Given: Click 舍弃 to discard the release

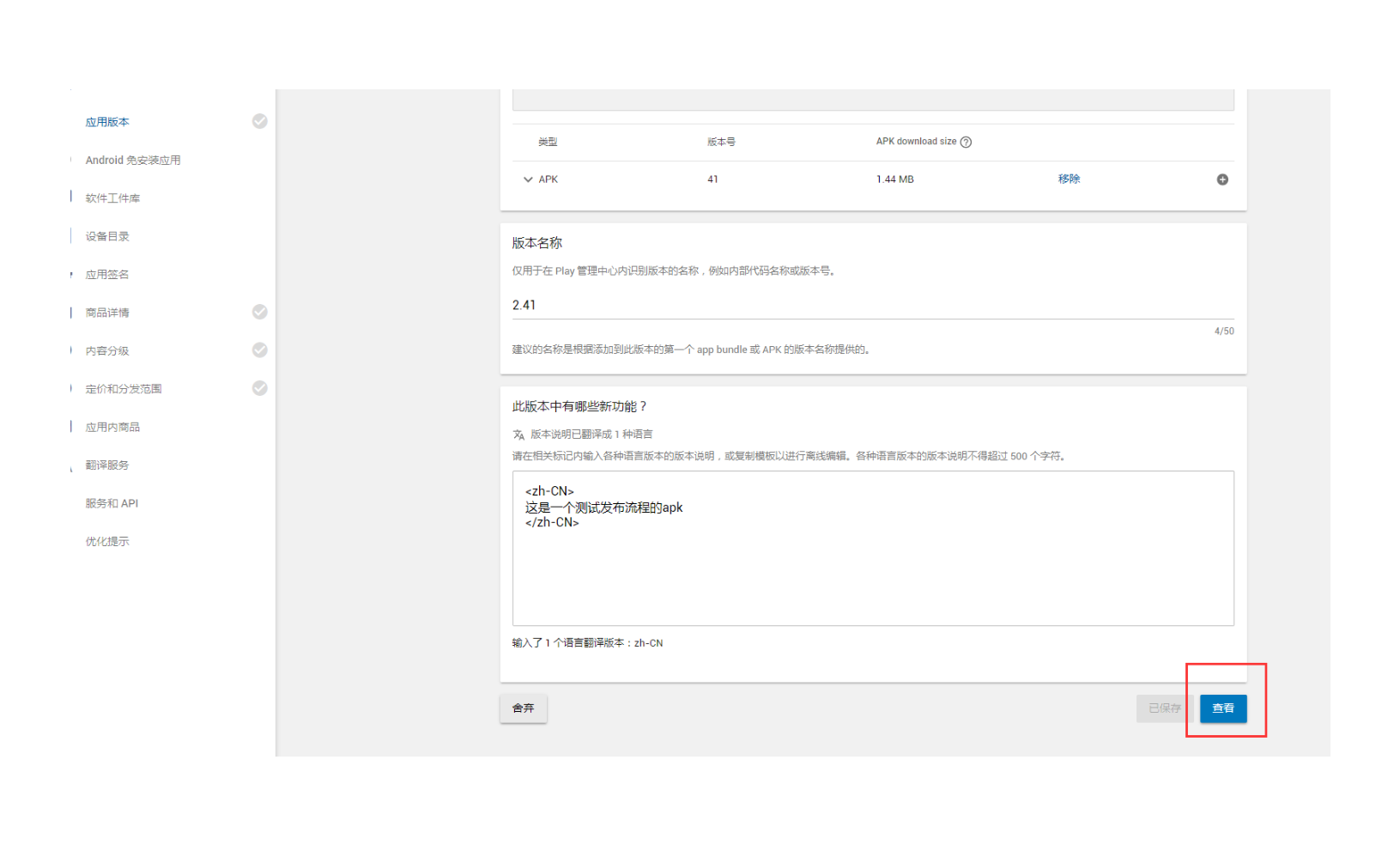Looking at the screenshot, I should [523, 708].
